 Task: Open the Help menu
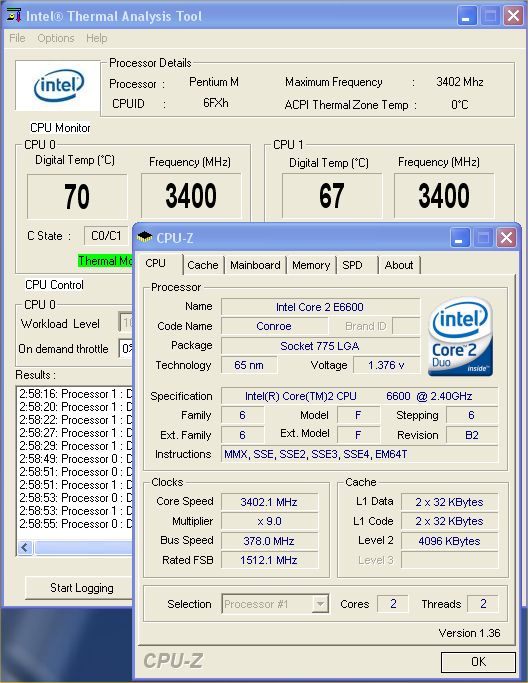[97, 38]
